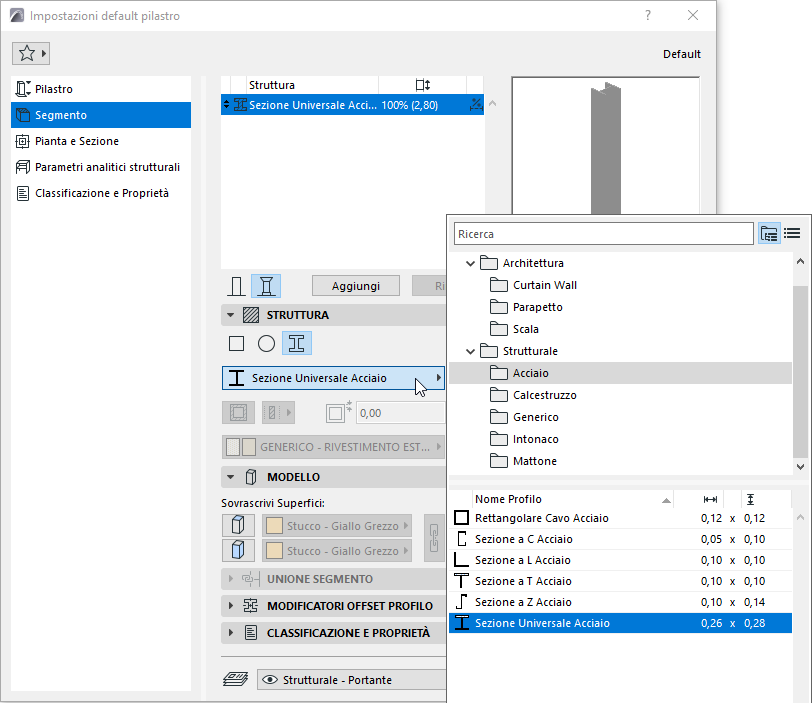Image resolution: width=812 pixels, height=703 pixels.
Task: Open the Favorites star button
Action: [x=31, y=53]
